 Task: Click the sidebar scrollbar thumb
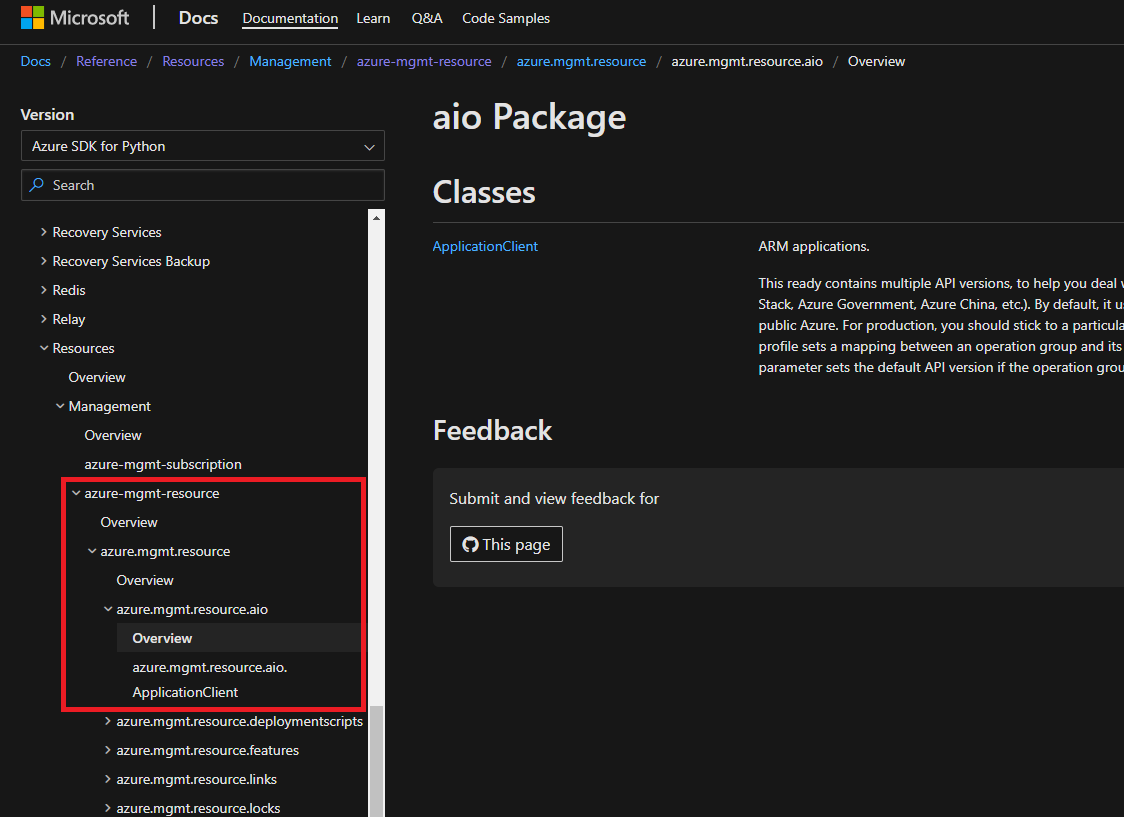[x=376, y=760]
